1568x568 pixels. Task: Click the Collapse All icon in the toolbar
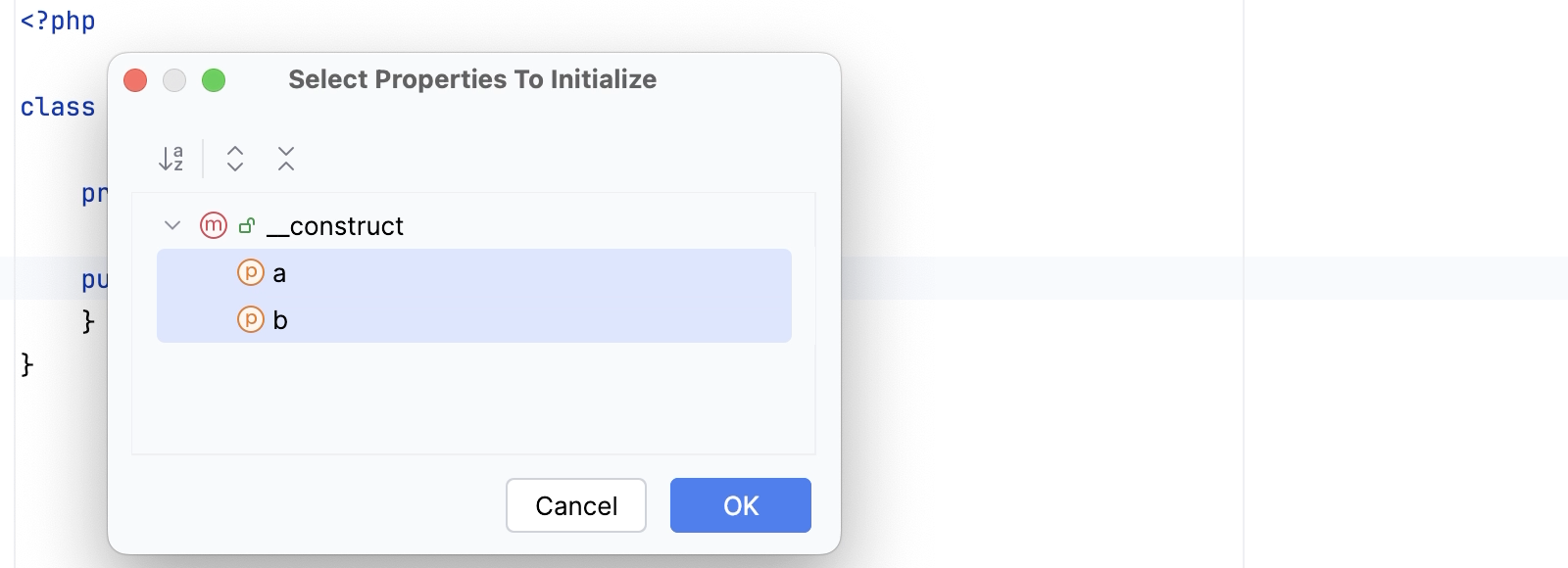pyautogui.click(x=284, y=158)
